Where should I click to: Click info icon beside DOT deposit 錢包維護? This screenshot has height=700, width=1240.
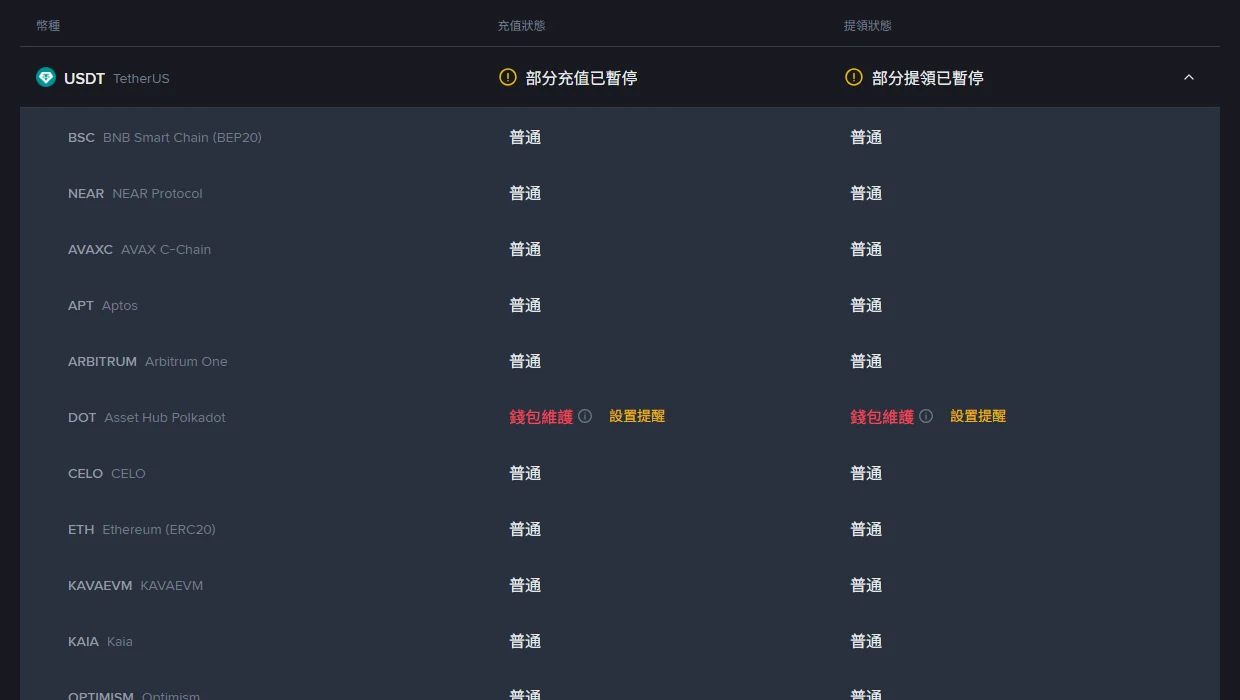(x=585, y=416)
